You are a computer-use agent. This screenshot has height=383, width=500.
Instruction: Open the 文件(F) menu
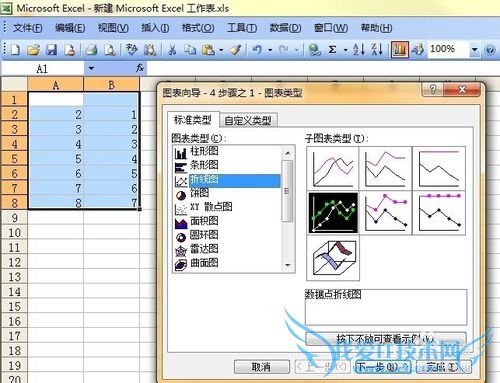tap(28, 28)
